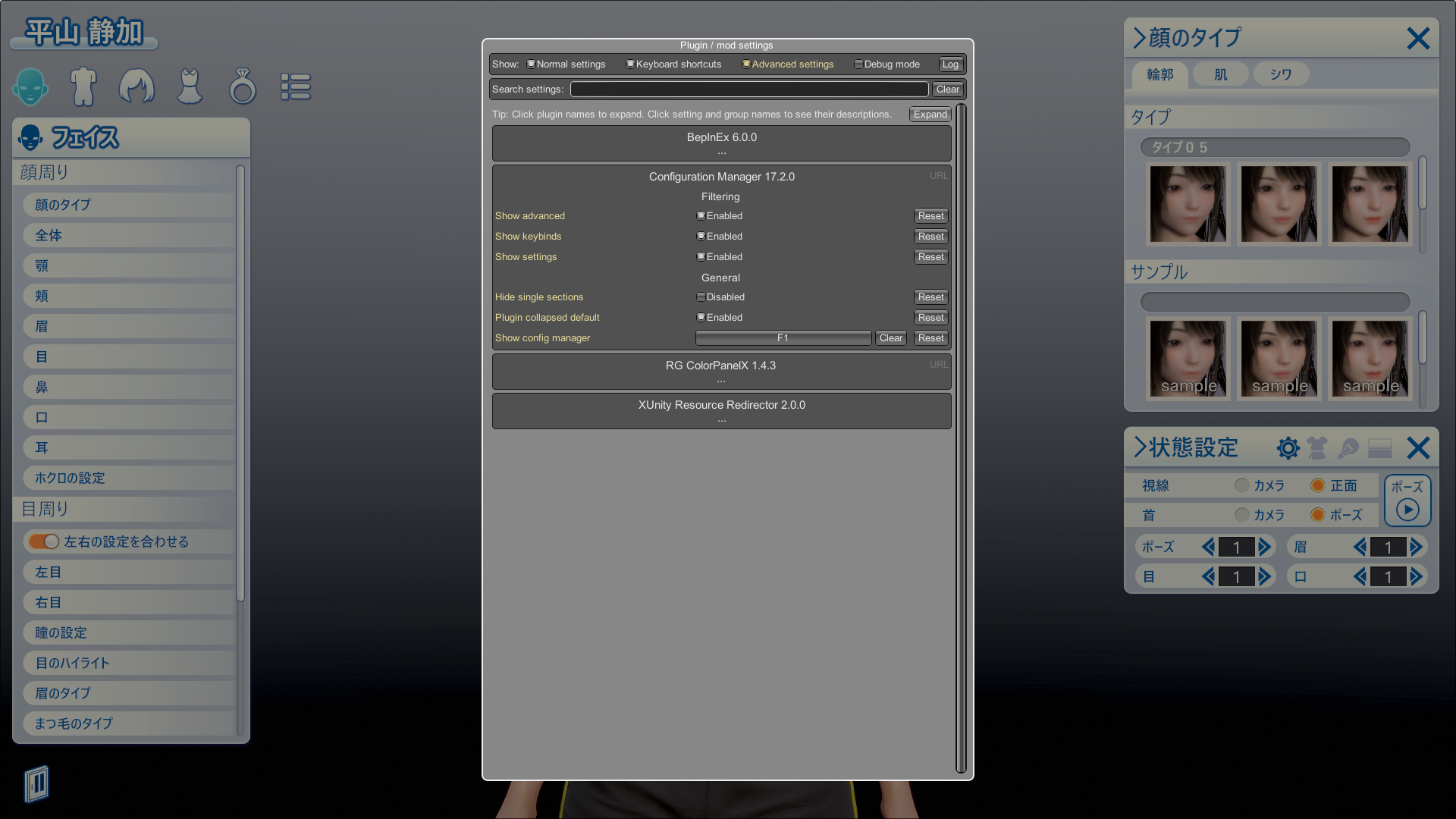Toggle 左右の設定を合わせる switch

click(44, 541)
